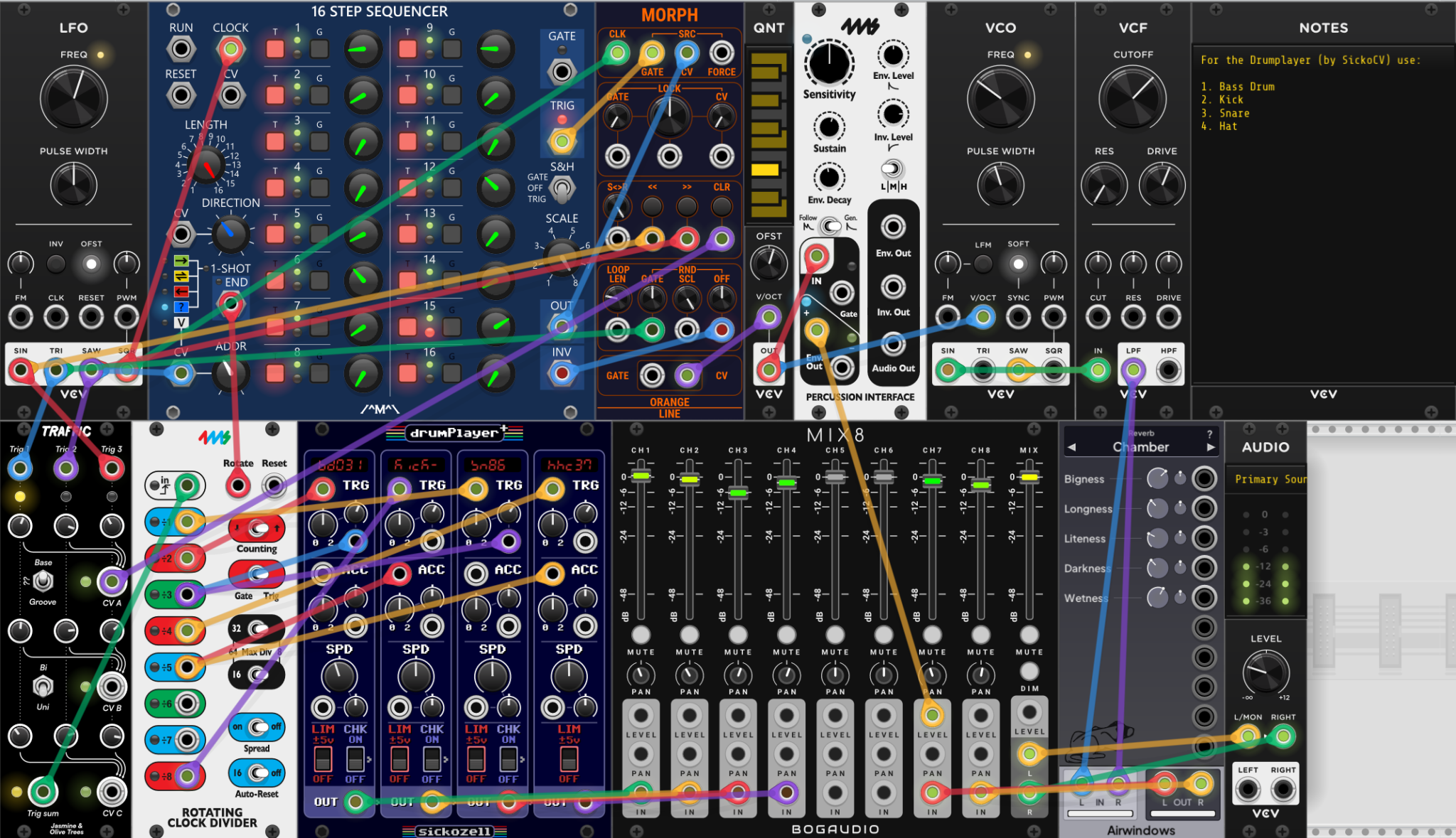Click the Percussion Interface Audio Out jack
This screenshot has height=838, width=1456.
(893, 344)
